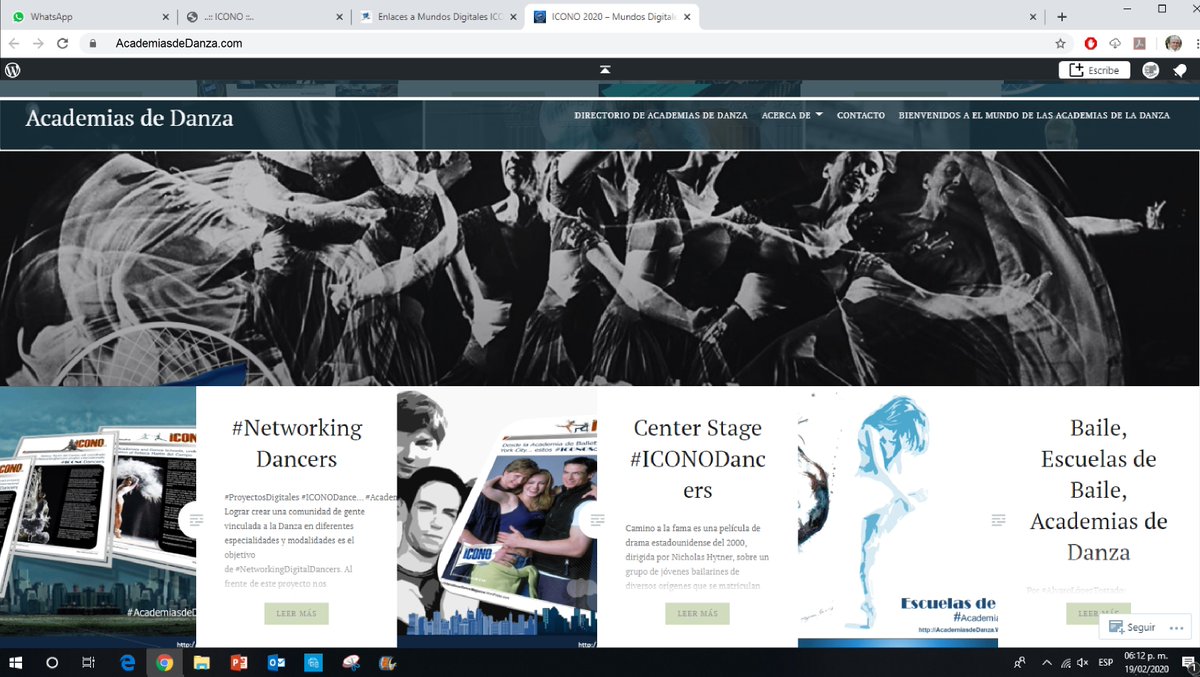Open Directorio de Academias de Danza menu
Screen dimensions: 1200x677
pos(661,115)
